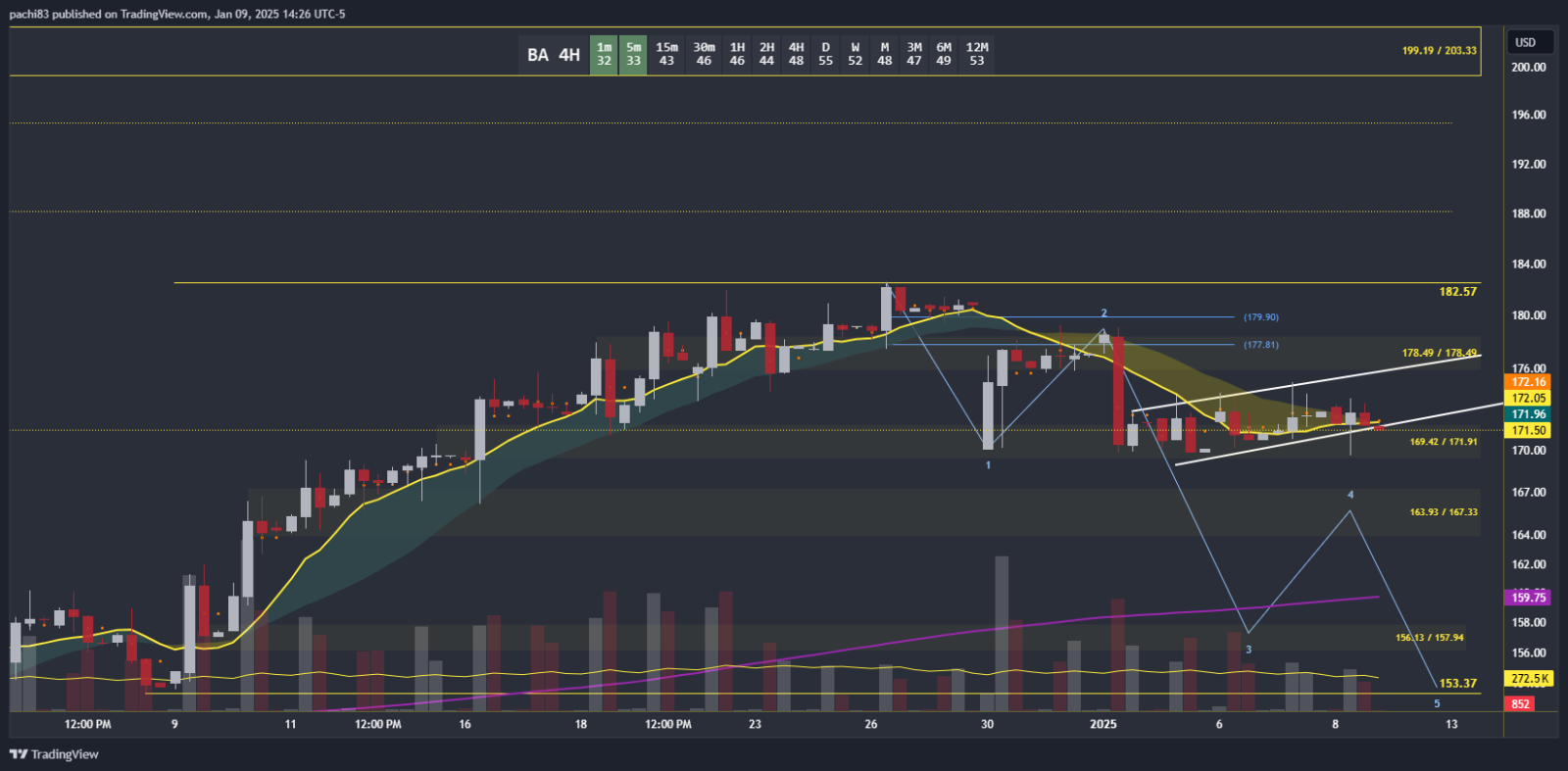Click the 18 date axis label
The width and height of the screenshot is (1568, 771).
point(581,725)
